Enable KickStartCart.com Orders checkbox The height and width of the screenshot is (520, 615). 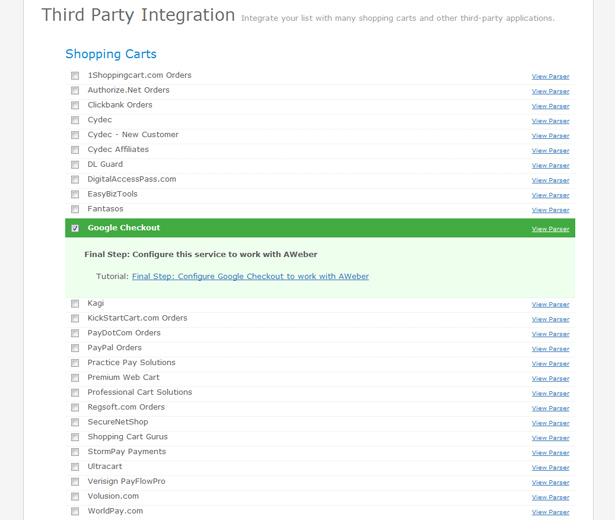click(x=75, y=318)
